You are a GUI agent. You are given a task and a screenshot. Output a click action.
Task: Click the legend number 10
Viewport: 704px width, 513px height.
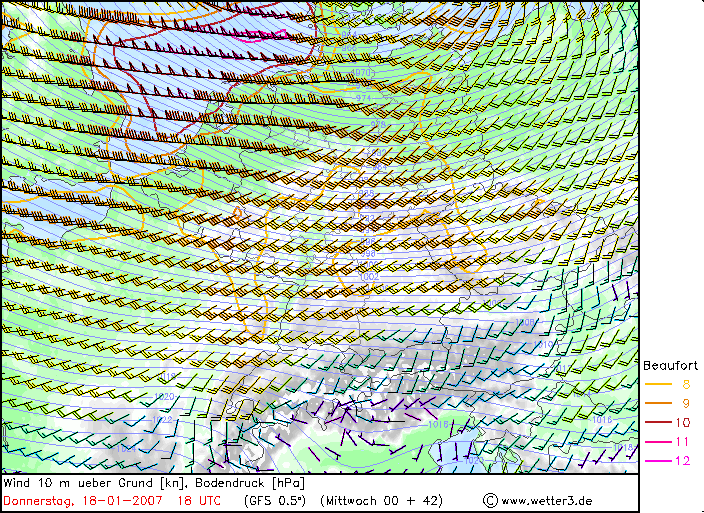tap(682, 422)
